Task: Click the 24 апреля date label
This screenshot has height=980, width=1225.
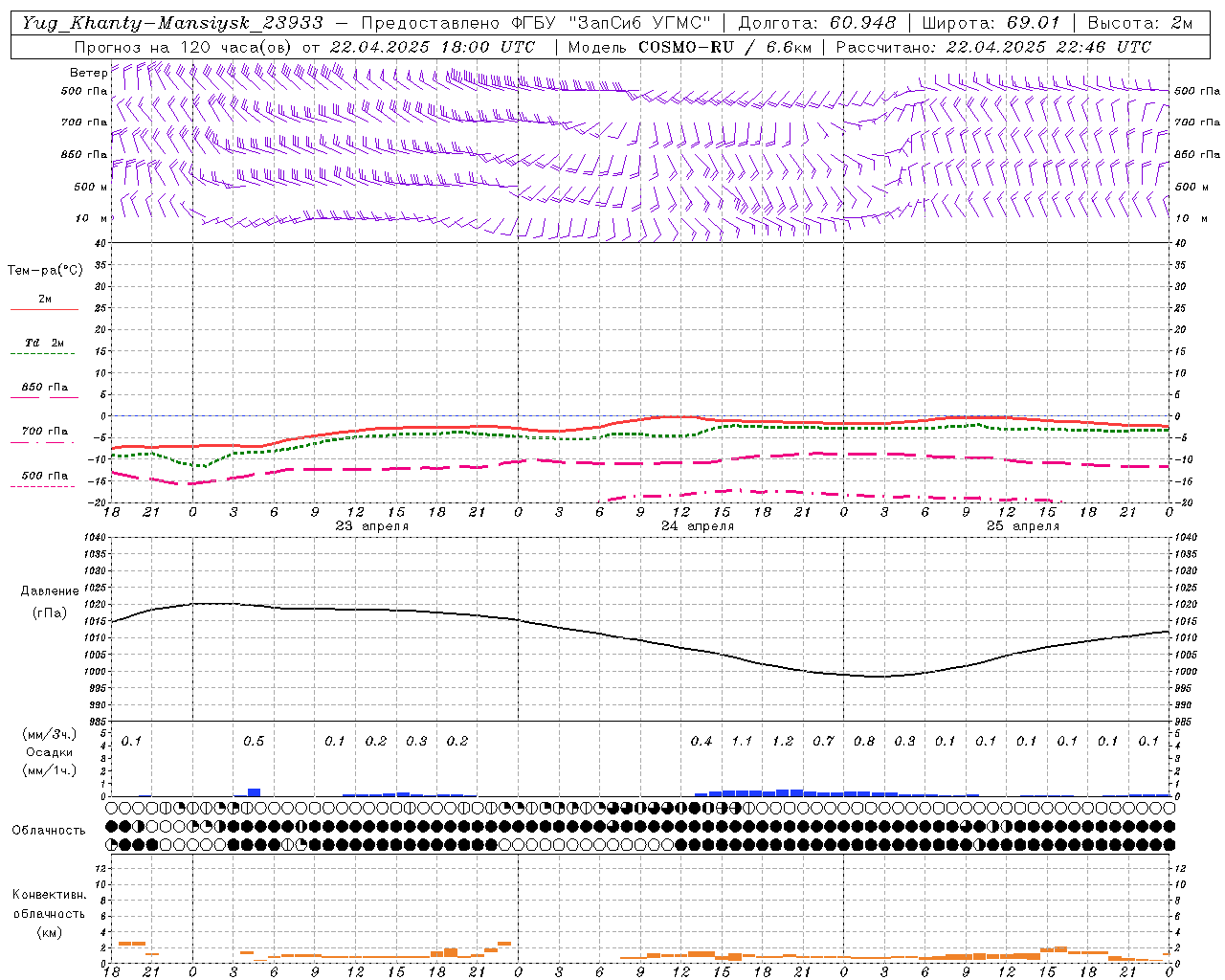Action: (x=698, y=526)
